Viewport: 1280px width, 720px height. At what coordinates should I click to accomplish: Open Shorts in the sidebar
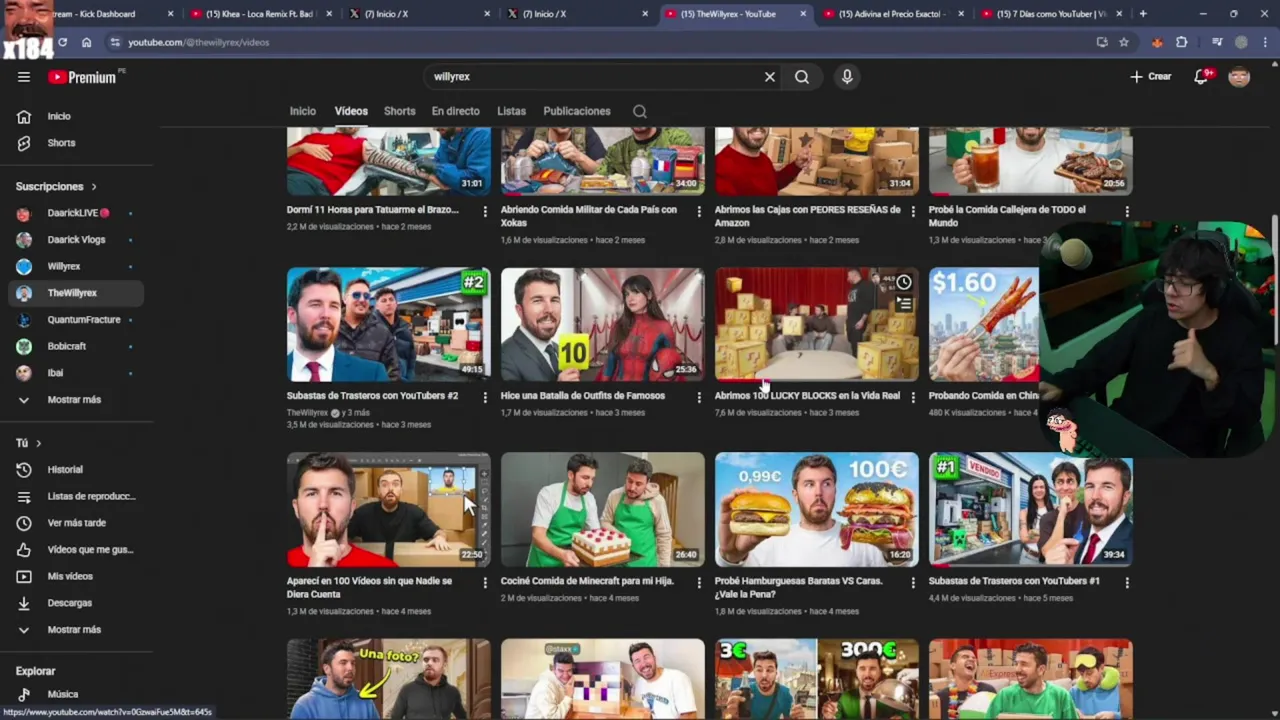click(76, 143)
